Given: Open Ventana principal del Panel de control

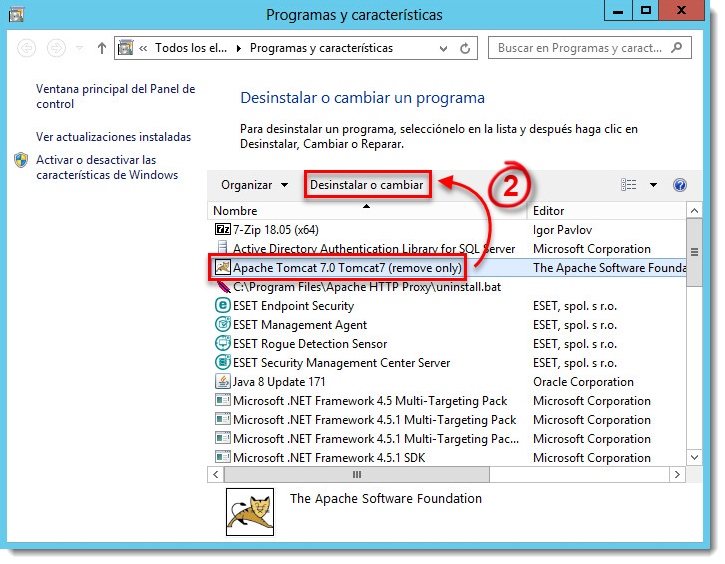Looking at the screenshot, I should (116, 96).
